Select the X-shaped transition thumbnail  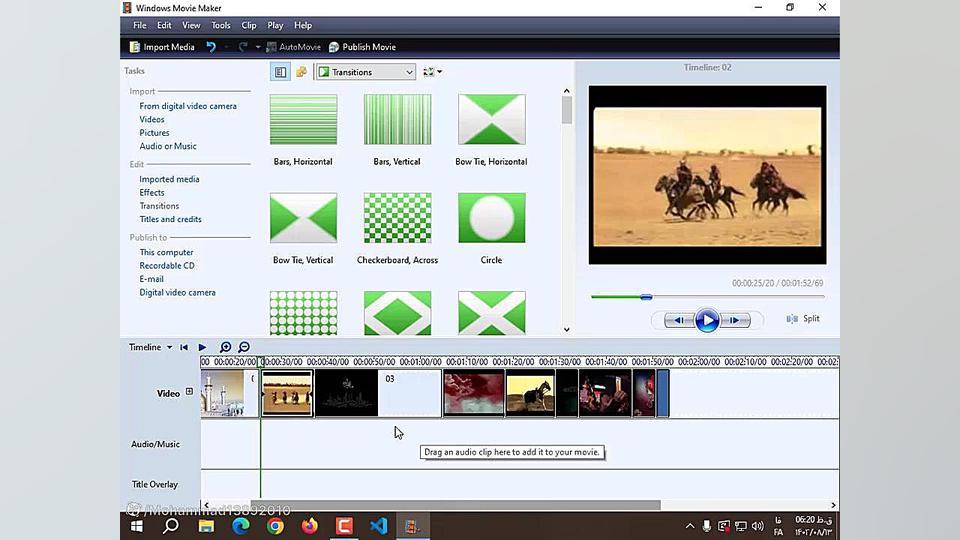[x=492, y=313]
